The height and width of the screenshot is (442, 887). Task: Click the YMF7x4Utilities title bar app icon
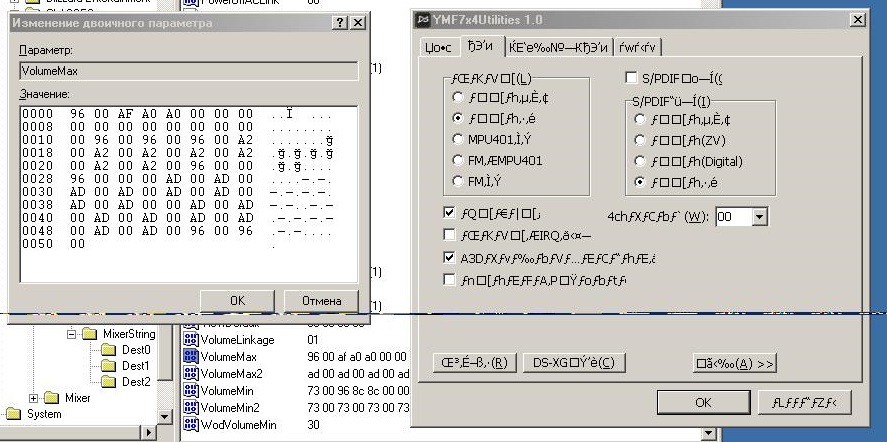(423, 20)
